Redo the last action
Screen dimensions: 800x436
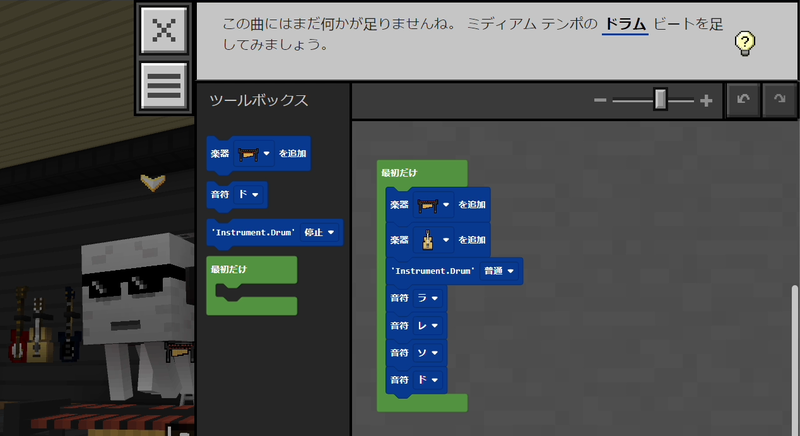click(x=779, y=100)
